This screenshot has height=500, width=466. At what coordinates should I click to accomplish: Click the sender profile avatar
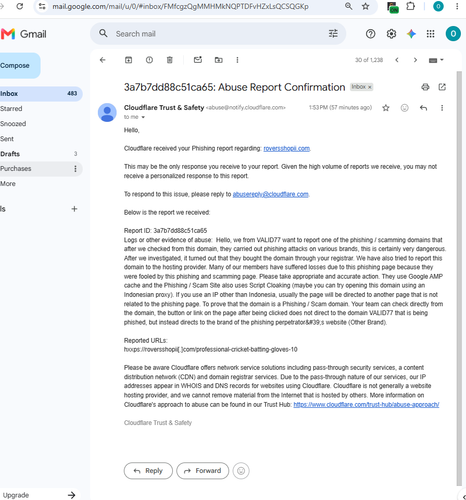[x=107, y=113]
